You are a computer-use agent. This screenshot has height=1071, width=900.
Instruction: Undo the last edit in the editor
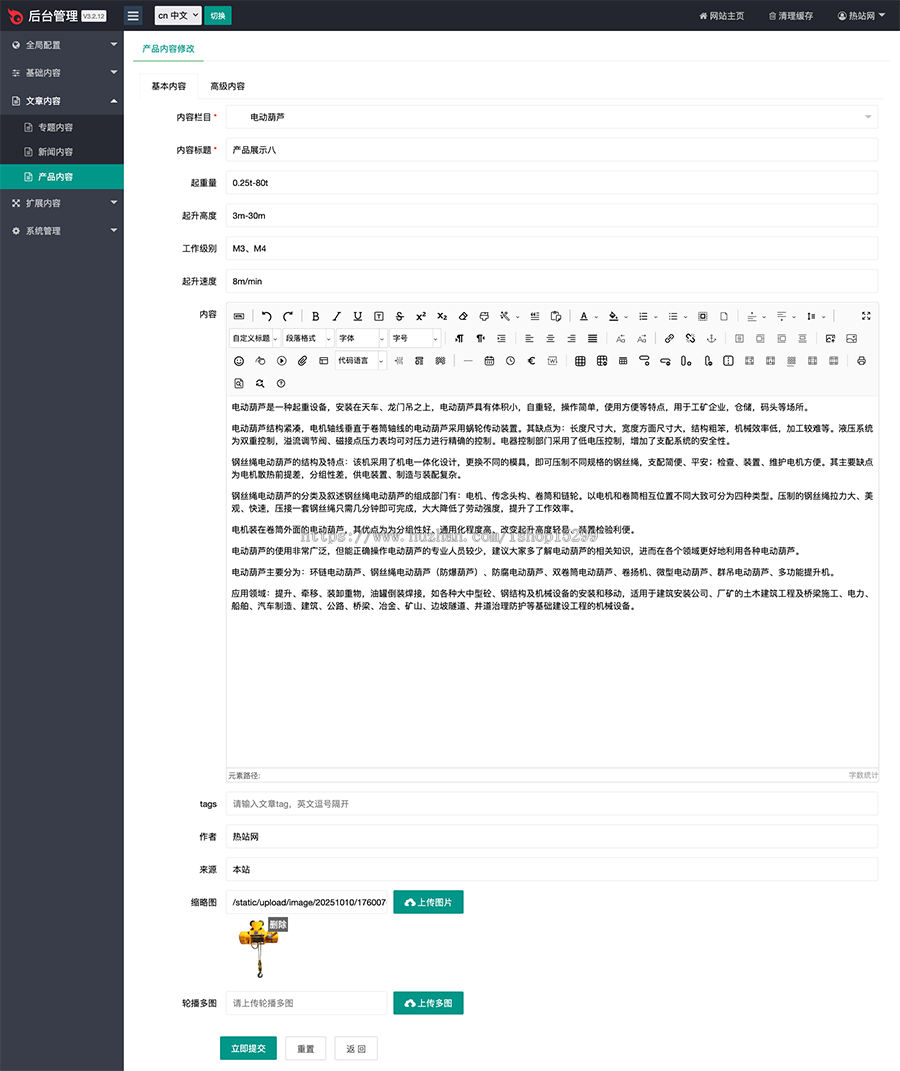tap(266, 316)
